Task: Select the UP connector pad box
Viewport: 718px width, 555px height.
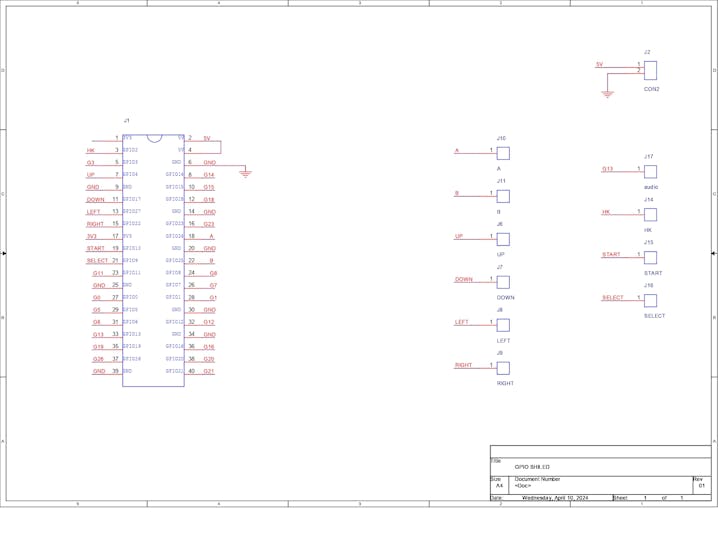Action: click(x=503, y=239)
